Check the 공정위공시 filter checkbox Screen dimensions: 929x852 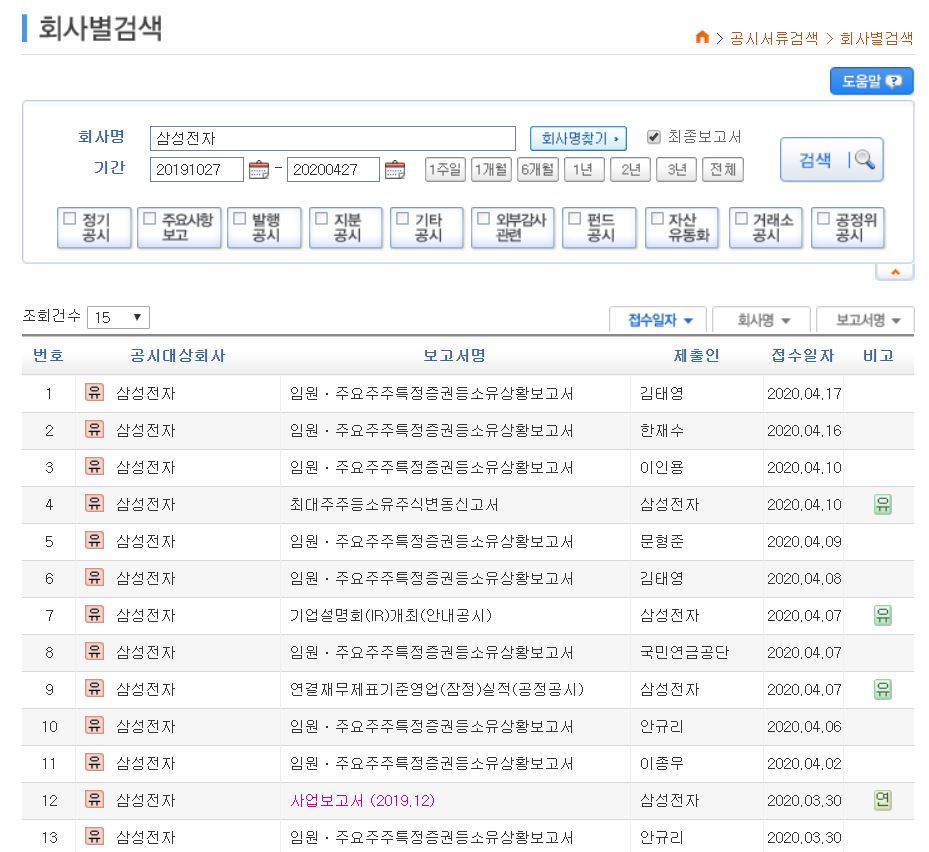tap(824, 219)
